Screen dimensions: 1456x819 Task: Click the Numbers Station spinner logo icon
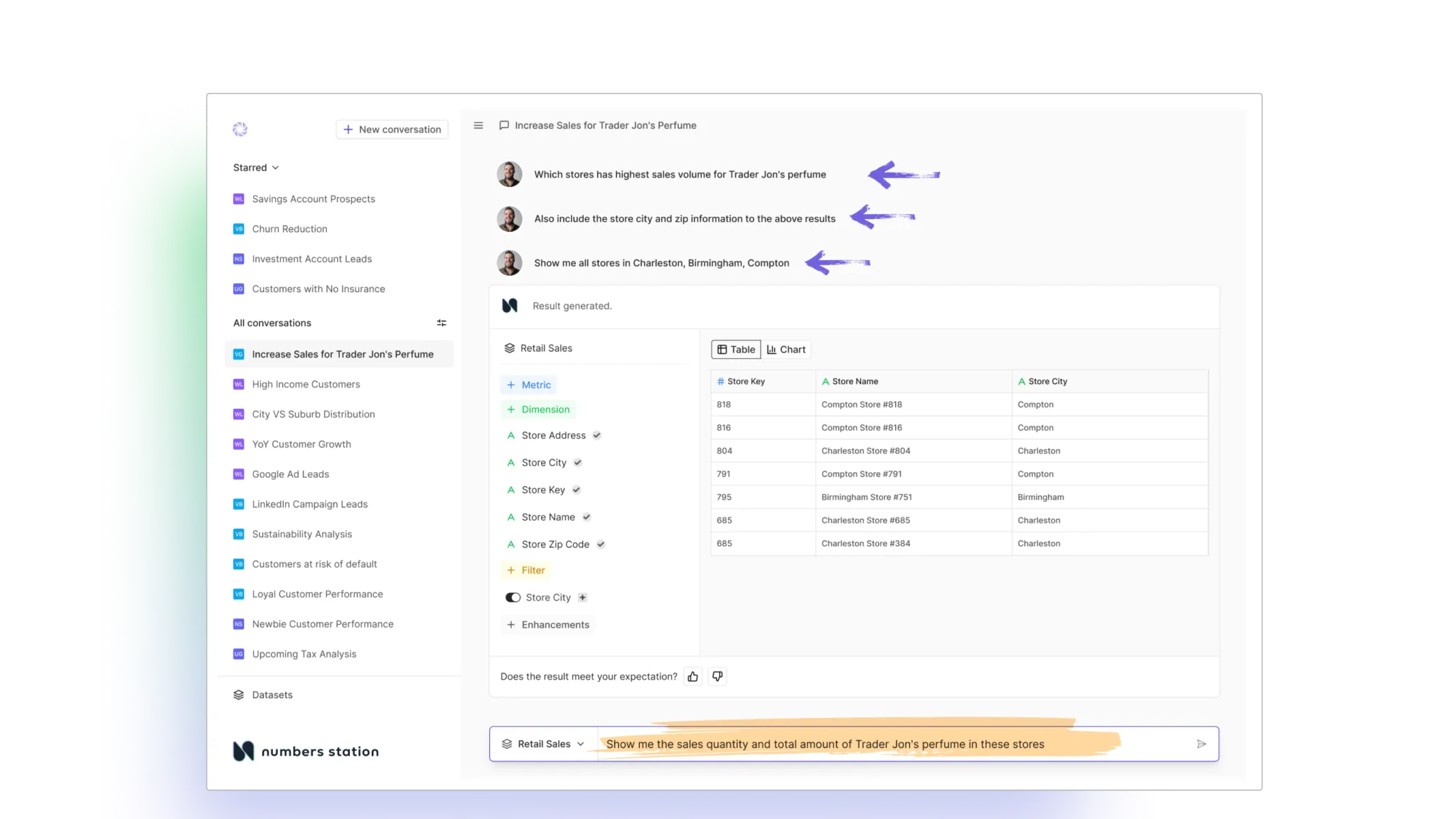(x=240, y=129)
